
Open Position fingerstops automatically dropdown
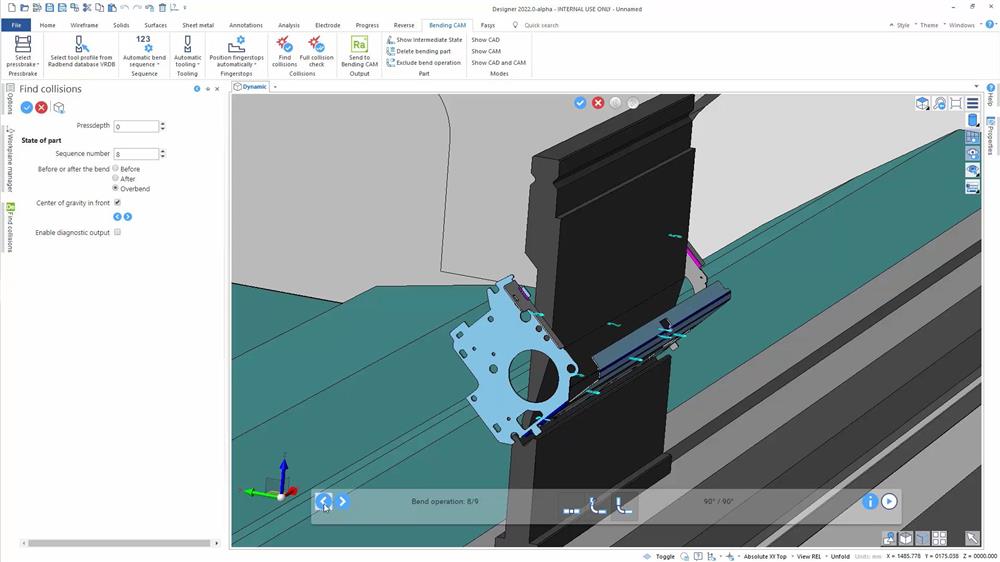pos(236,65)
